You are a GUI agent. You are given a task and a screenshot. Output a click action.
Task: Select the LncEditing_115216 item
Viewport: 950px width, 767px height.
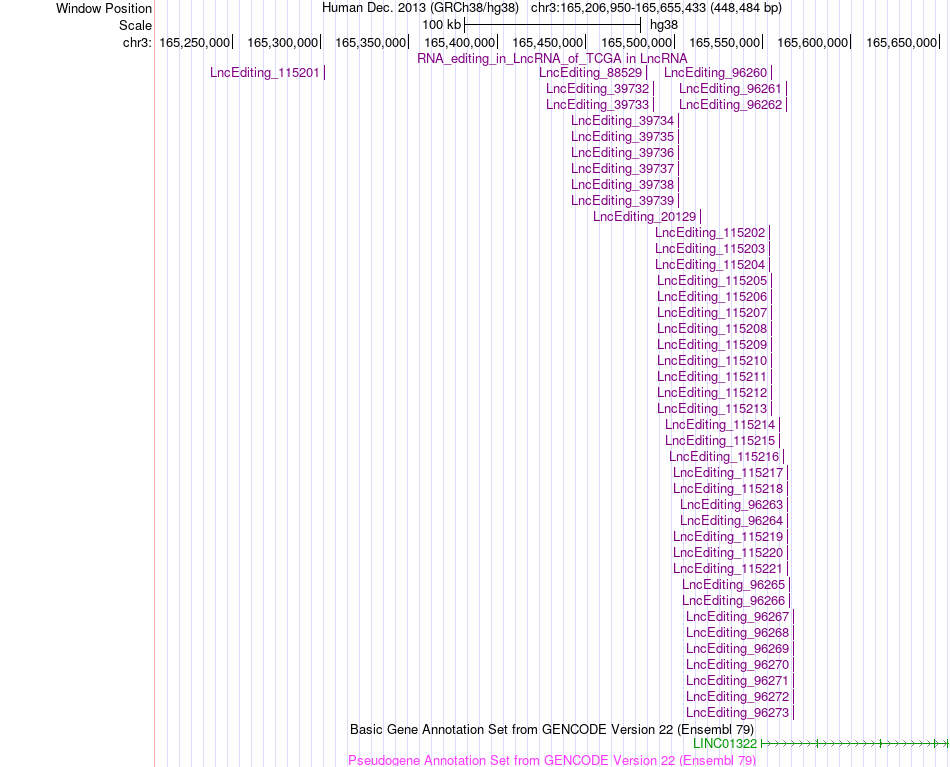point(724,457)
